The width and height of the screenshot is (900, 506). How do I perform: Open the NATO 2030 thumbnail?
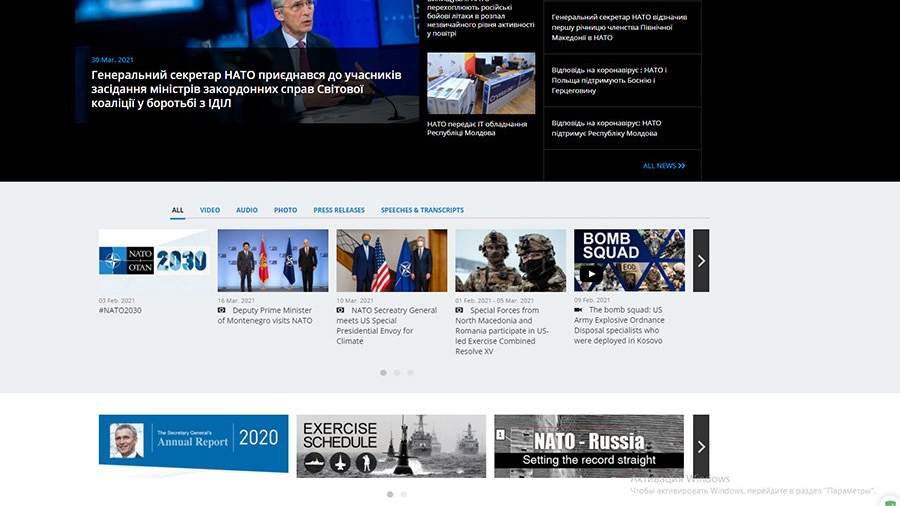[154, 260]
